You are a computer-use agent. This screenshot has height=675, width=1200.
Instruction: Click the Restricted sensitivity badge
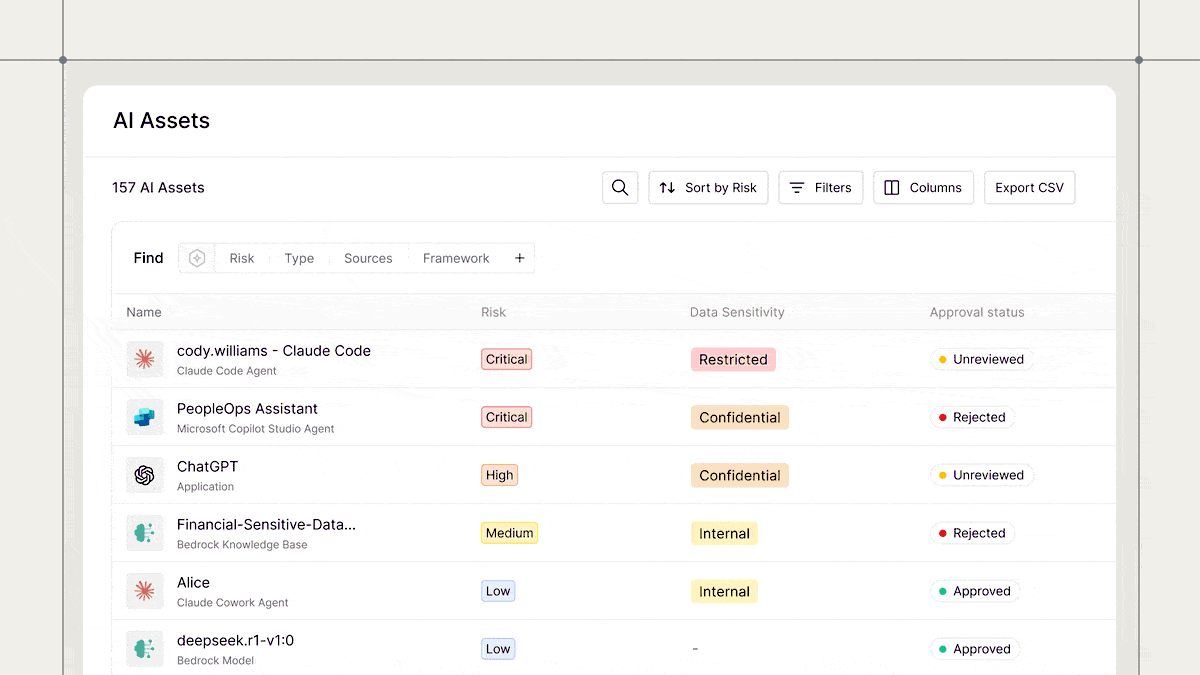733,359
